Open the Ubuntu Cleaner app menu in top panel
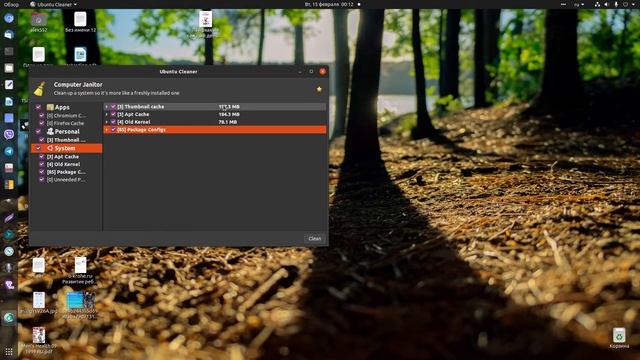This screenshot has width=640, height=360. [53, 4]
